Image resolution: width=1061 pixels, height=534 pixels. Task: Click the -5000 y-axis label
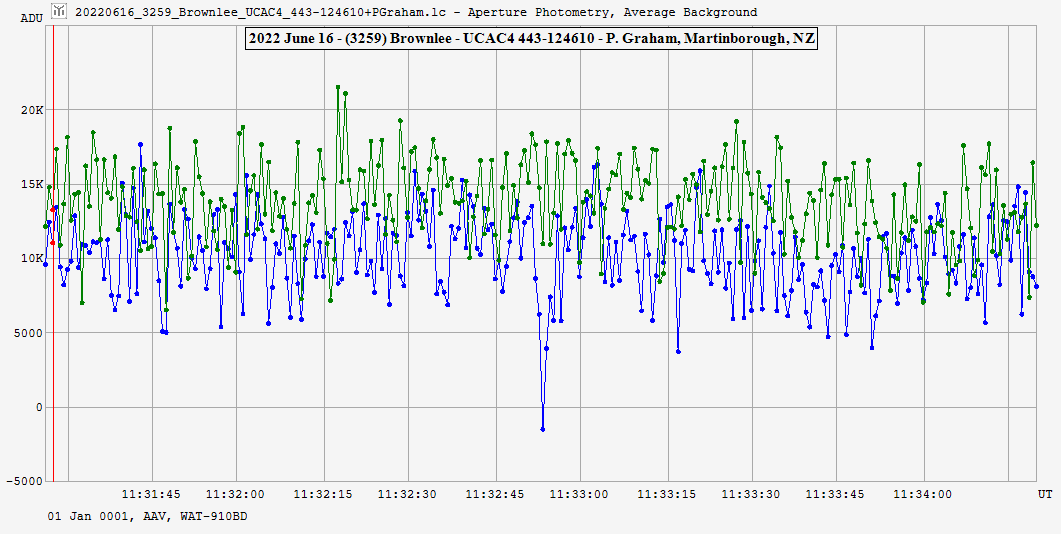pyautogui.click(x=26, y=481)
